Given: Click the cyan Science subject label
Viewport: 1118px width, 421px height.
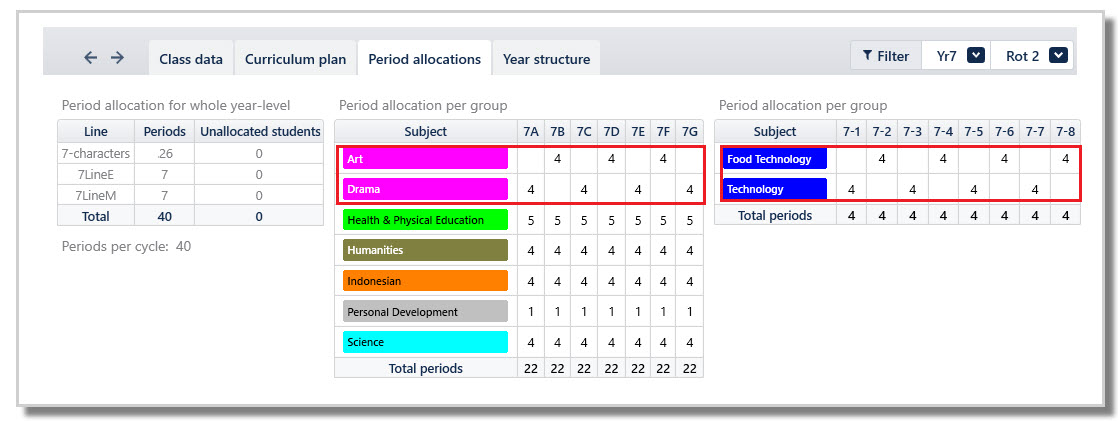Looking at the screenshot, I should [x=425, y=343].
